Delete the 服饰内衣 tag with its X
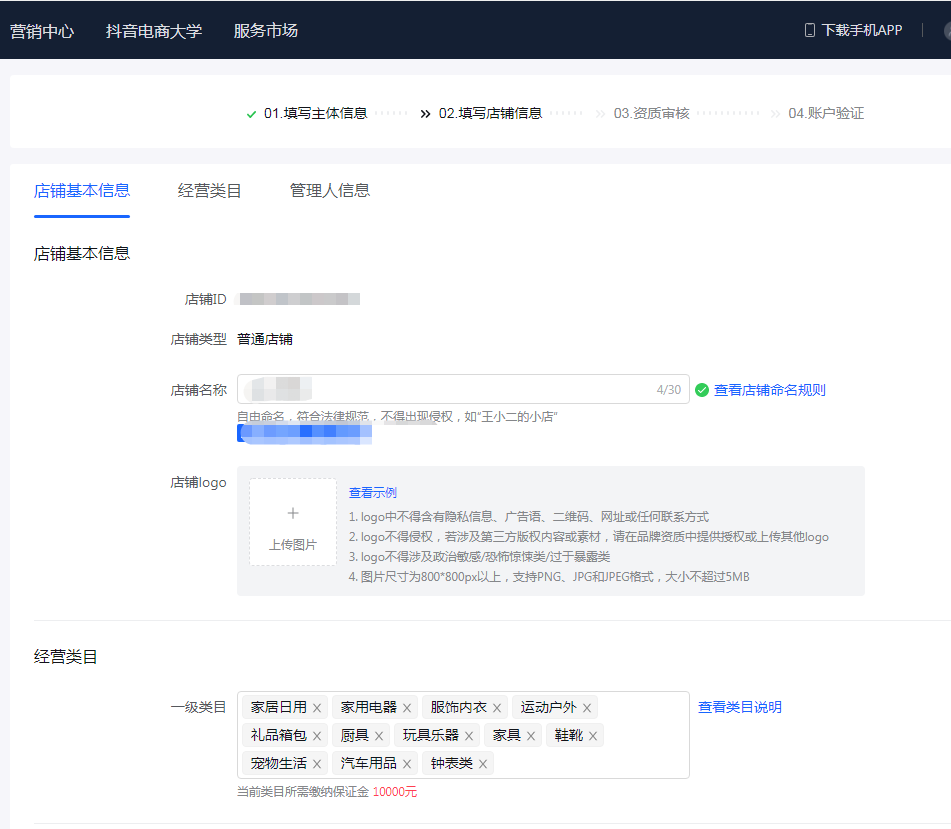 [497, 708]
